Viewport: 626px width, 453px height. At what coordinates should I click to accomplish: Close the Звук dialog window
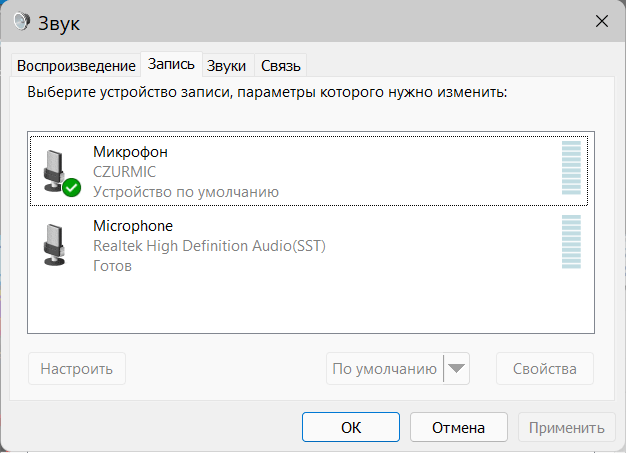pyautogui.click(x=602, y=21)
